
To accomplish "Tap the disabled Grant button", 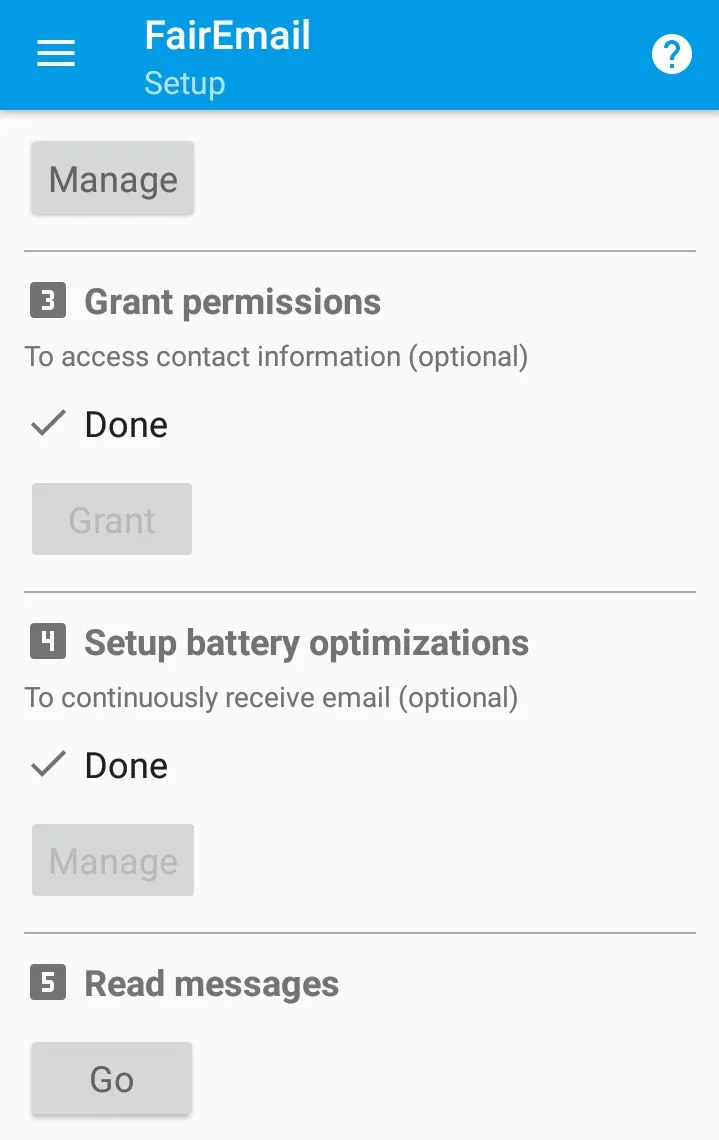I will (112, 519).
